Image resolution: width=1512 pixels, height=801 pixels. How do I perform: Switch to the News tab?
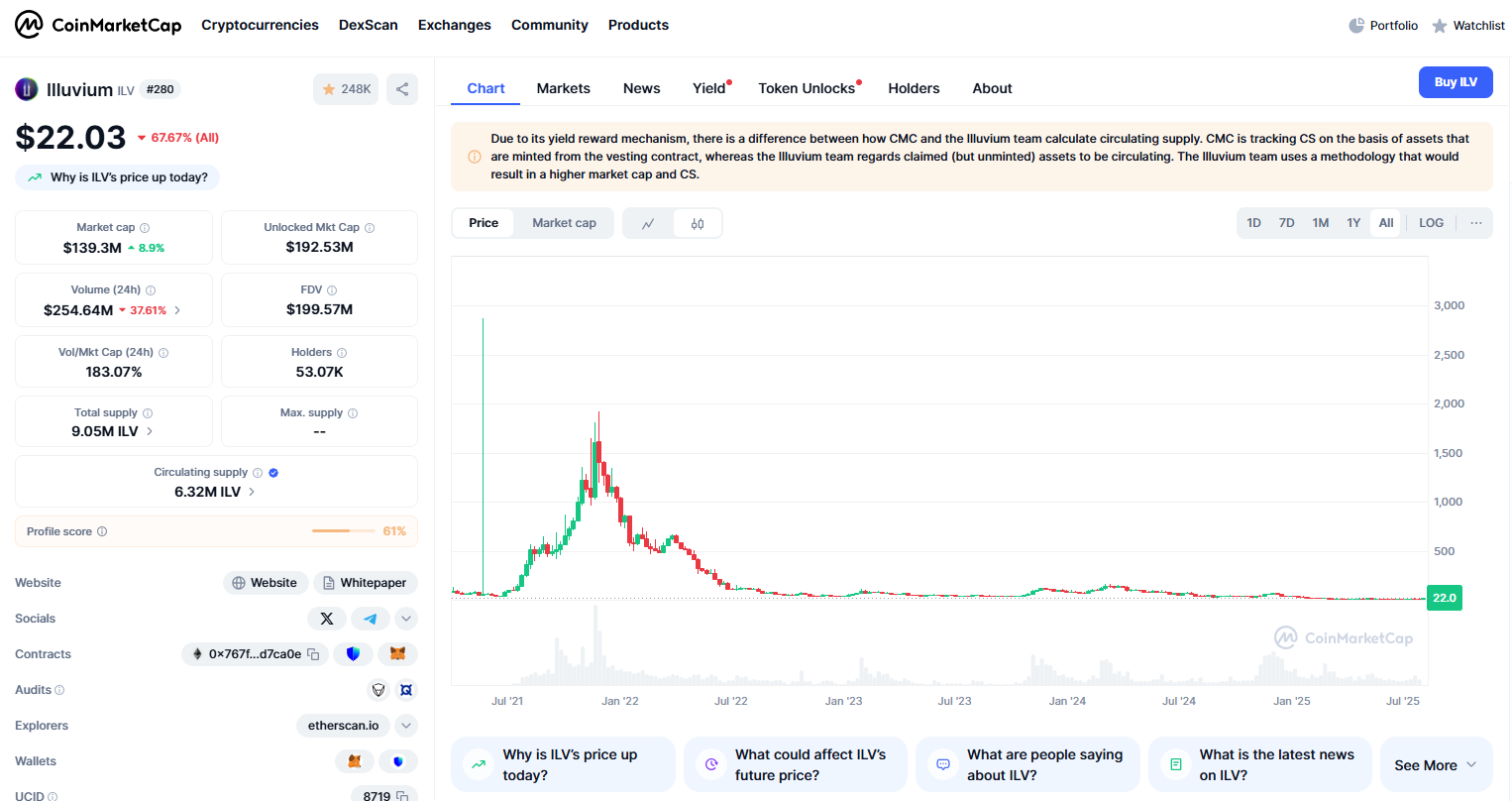click(642, 88)
